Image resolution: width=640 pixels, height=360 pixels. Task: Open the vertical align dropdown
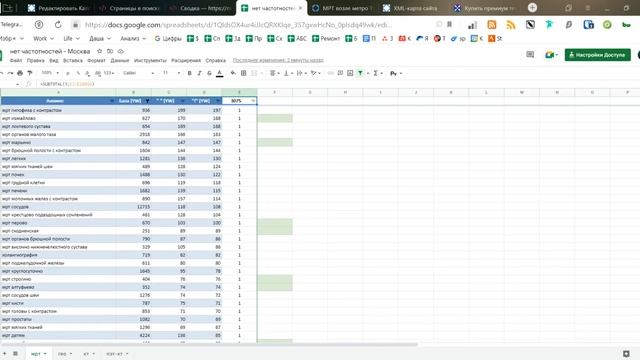pos(288,73)
